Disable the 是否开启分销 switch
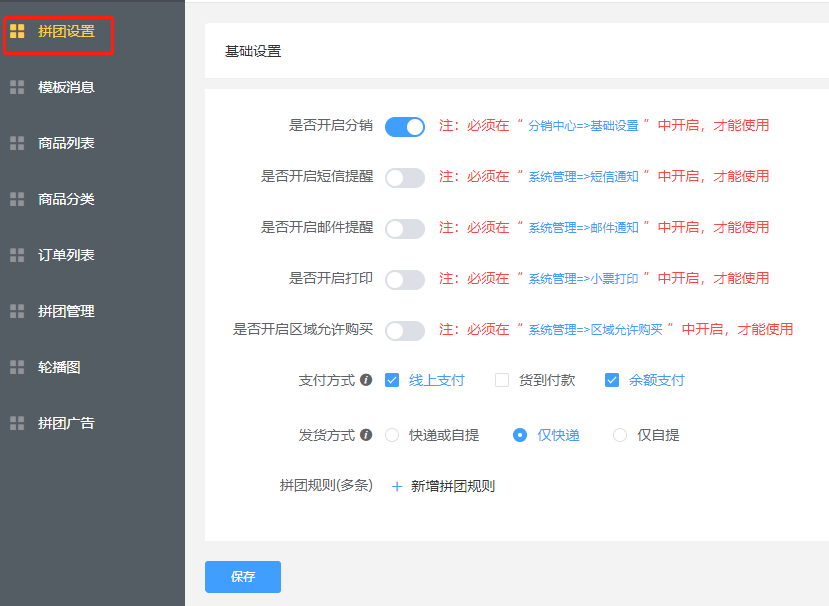 point(405,126)
